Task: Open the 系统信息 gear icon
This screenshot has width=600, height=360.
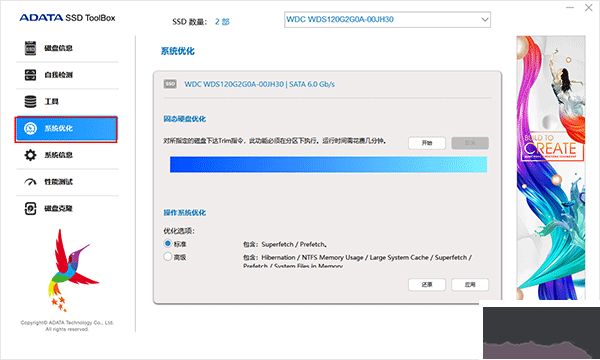Action: [x=30, y=155]
